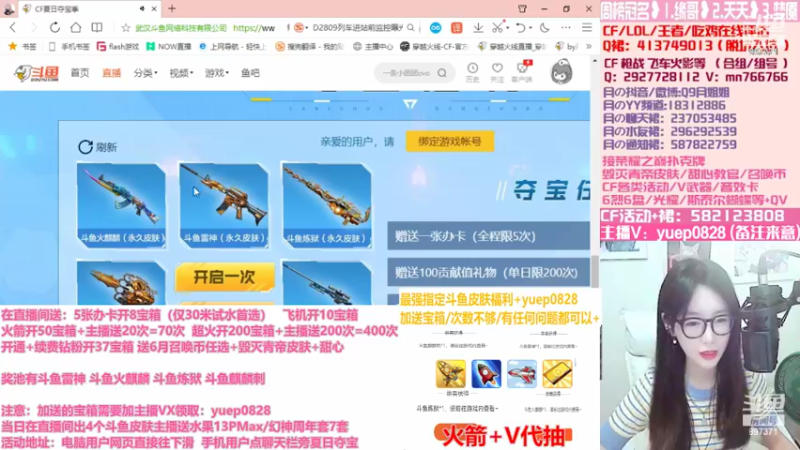Open the 关注 heart follow icon
800x450 pixels.
coord(497,72)
